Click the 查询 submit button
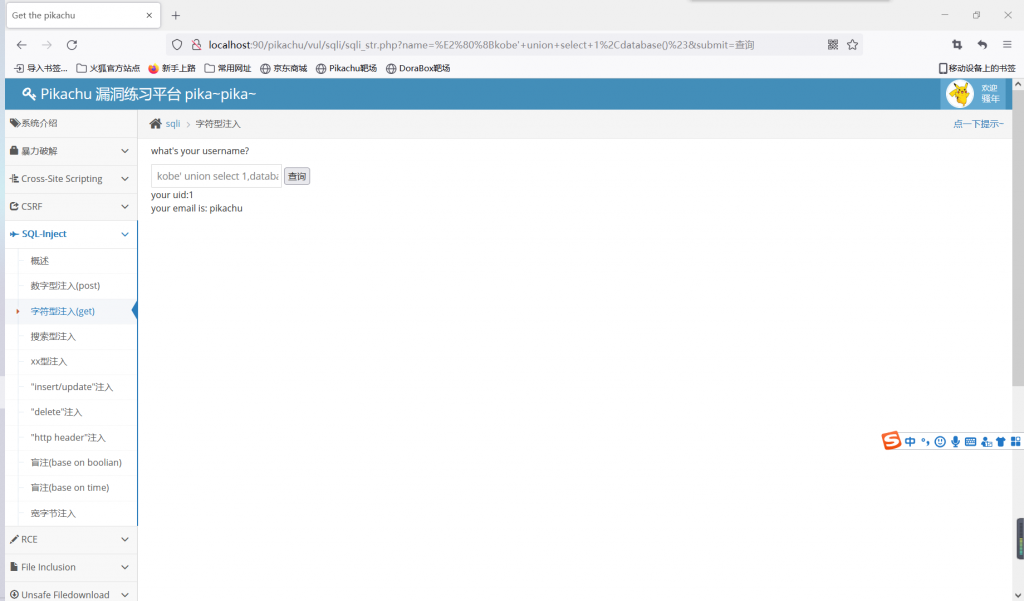This screenshot has height=601, width=1024. [297, 176]
